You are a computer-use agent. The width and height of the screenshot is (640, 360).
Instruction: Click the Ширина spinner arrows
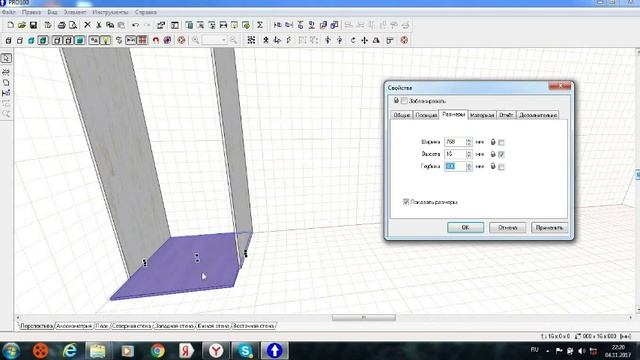pyautogui.click(x=469, y=142)
